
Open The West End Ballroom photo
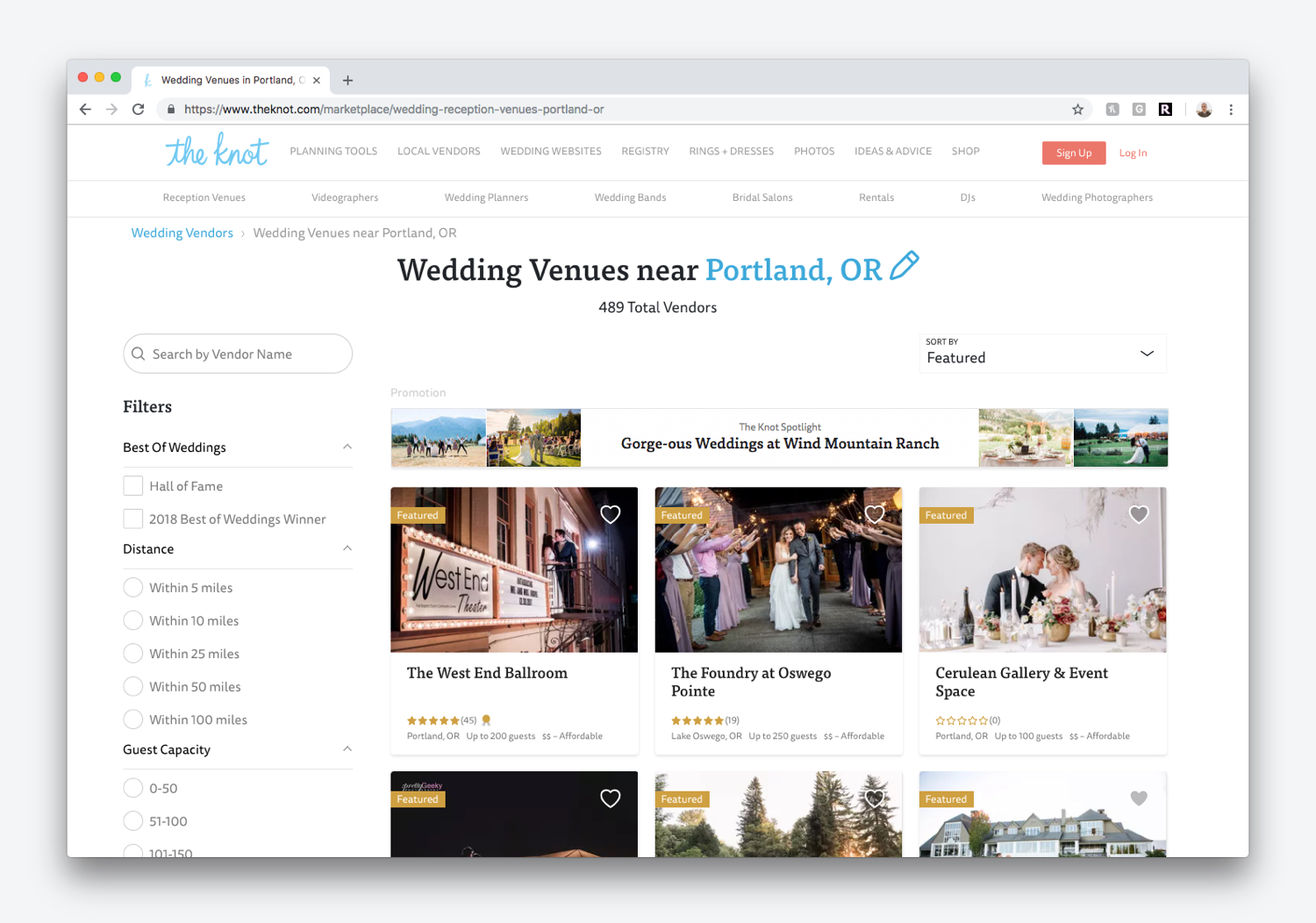(514, 569)
